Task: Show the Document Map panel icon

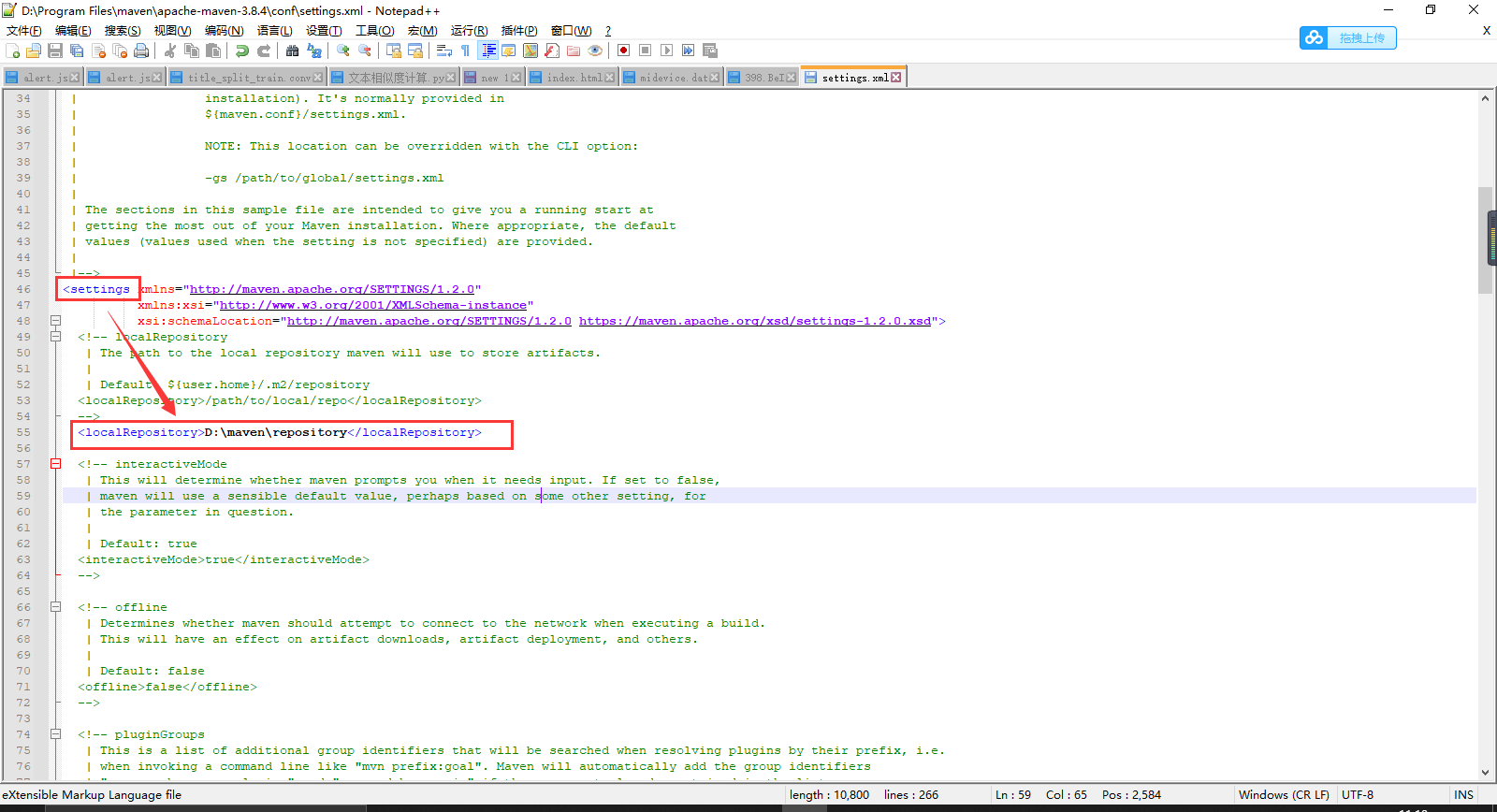Action: tap(530, 51)
